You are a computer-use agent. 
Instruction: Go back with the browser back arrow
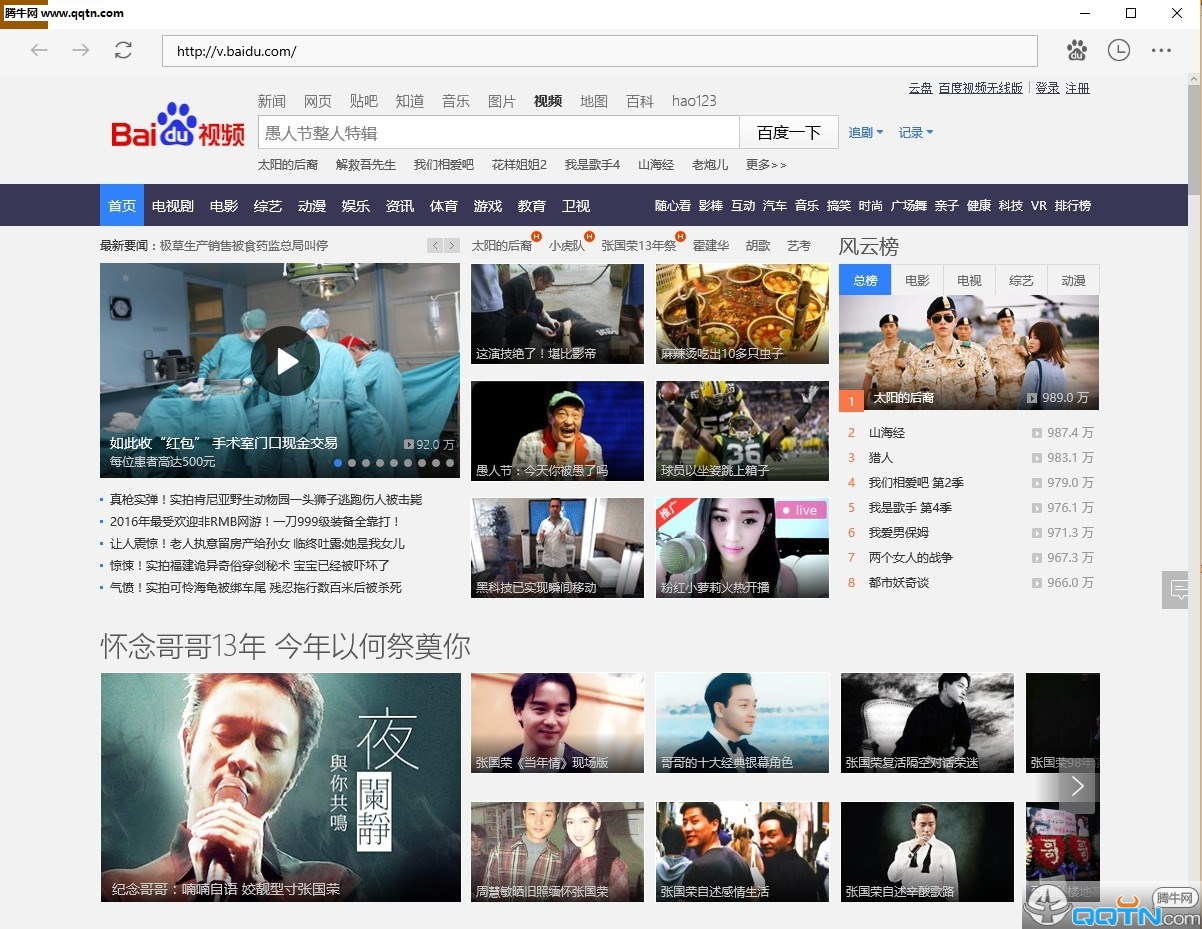(x=39, y=50)
